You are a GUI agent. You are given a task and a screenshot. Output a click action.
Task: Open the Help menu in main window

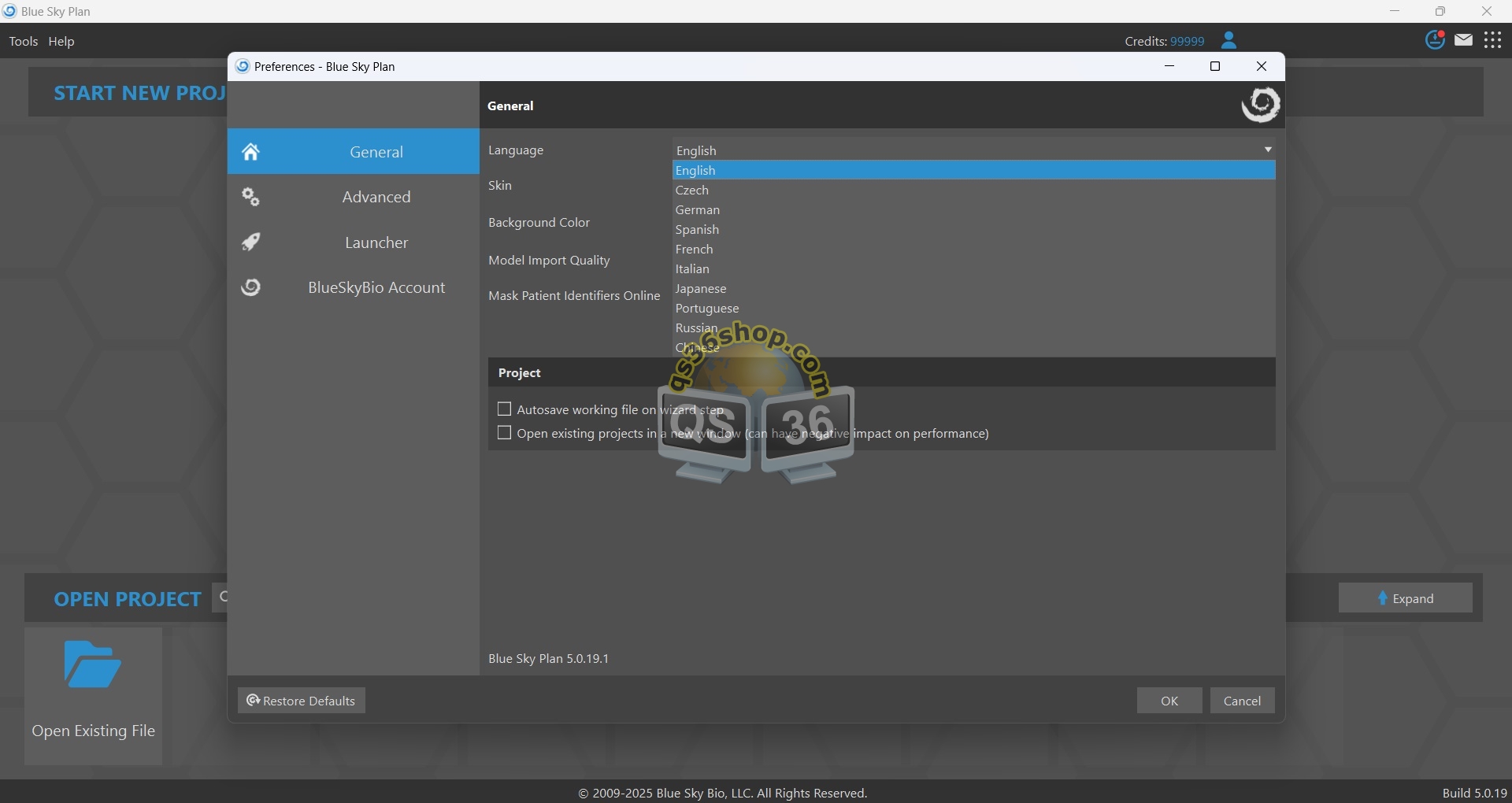pos(61,42)
